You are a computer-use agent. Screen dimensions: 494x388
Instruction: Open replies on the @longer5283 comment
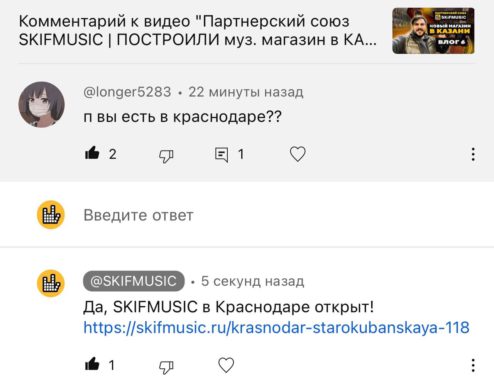(221, 154)
